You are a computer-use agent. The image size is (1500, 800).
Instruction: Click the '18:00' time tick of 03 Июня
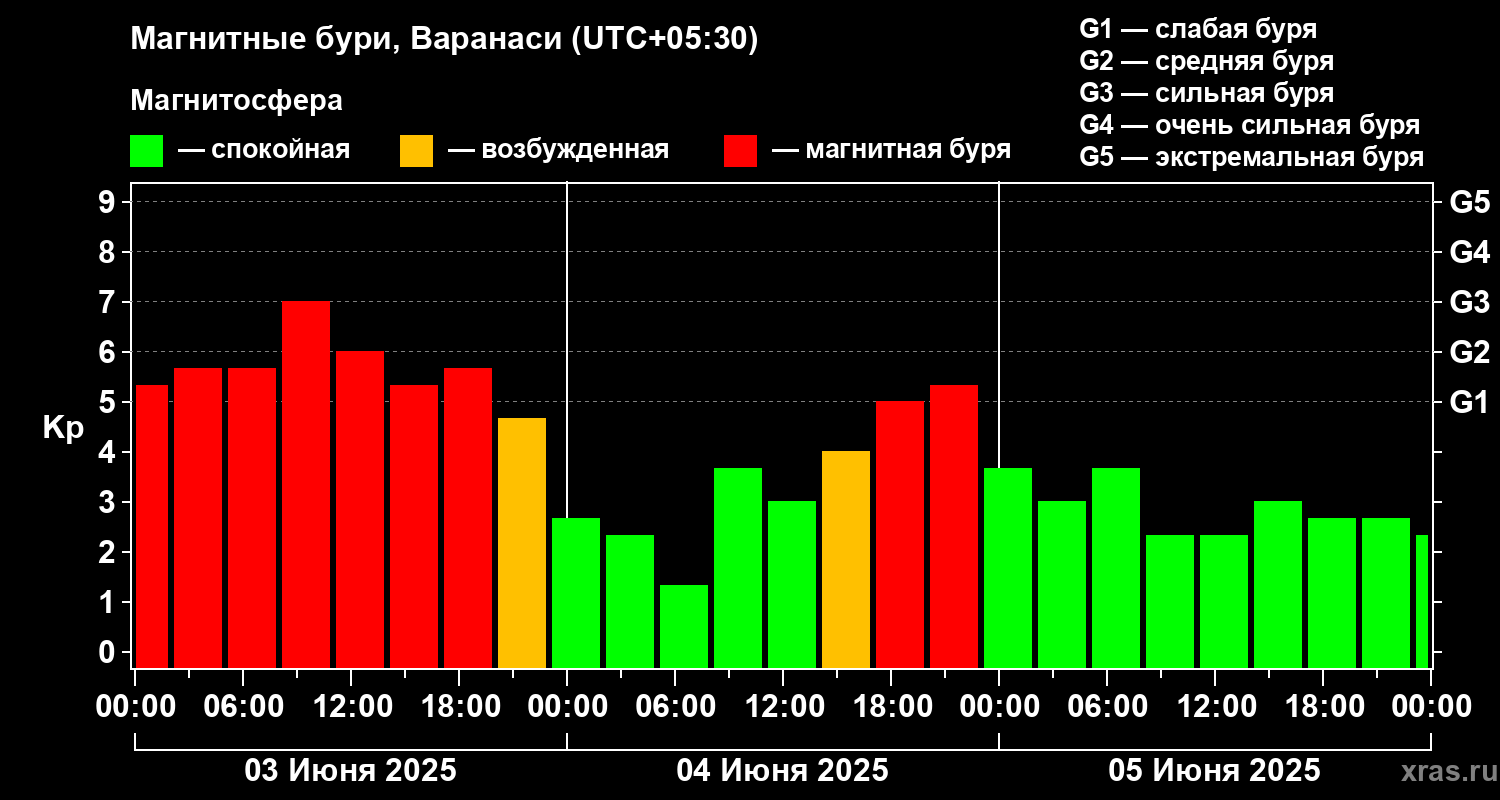point(459,707)
